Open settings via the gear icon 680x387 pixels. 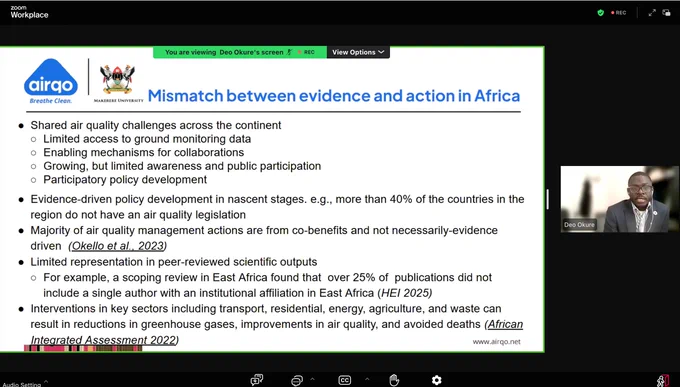pyautogui.click(x=437, y=380)
